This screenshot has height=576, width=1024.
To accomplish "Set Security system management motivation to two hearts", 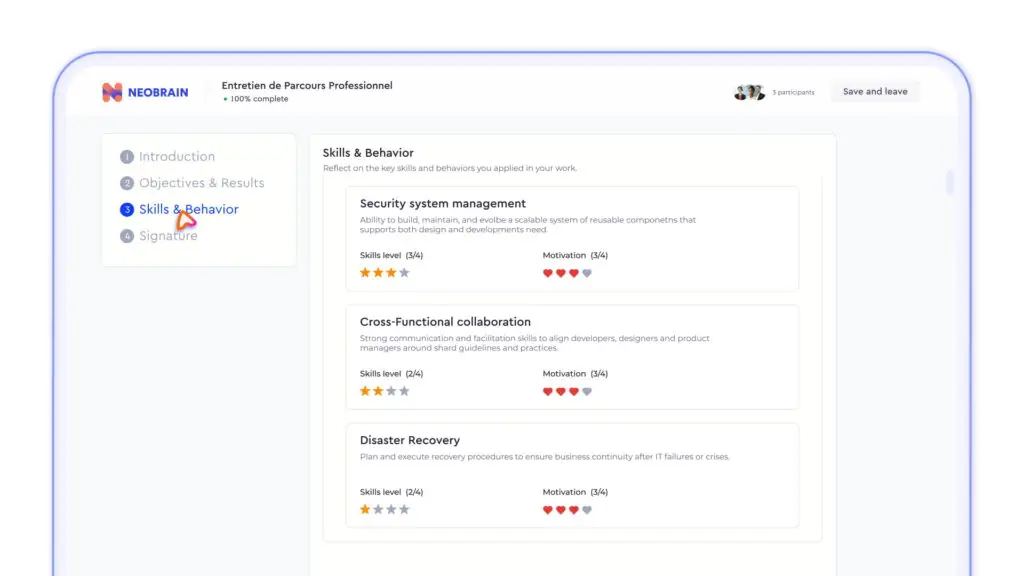I will pos(561,273).
